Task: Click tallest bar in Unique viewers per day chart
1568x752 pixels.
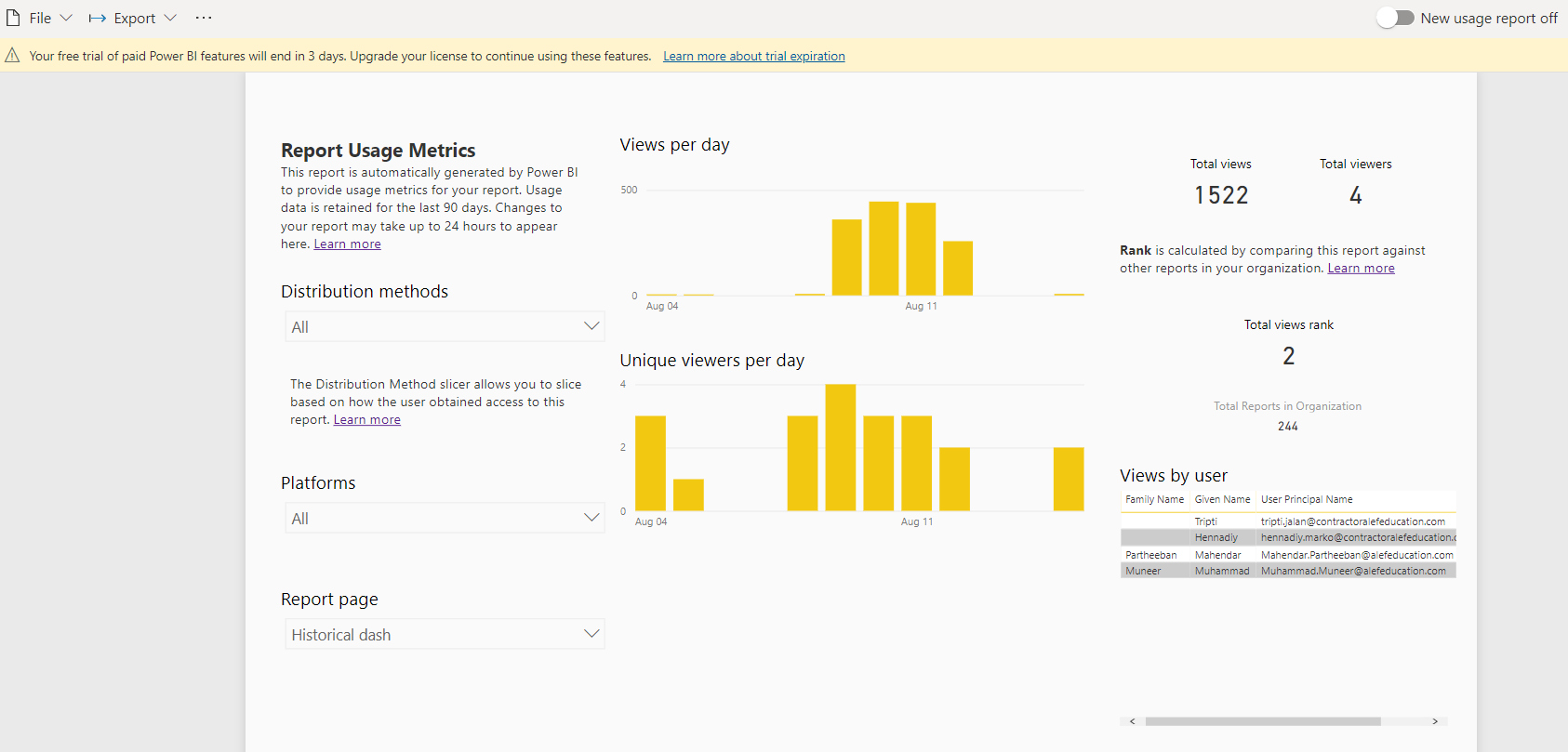Action: pyautogui.click(x=841, y=447)
